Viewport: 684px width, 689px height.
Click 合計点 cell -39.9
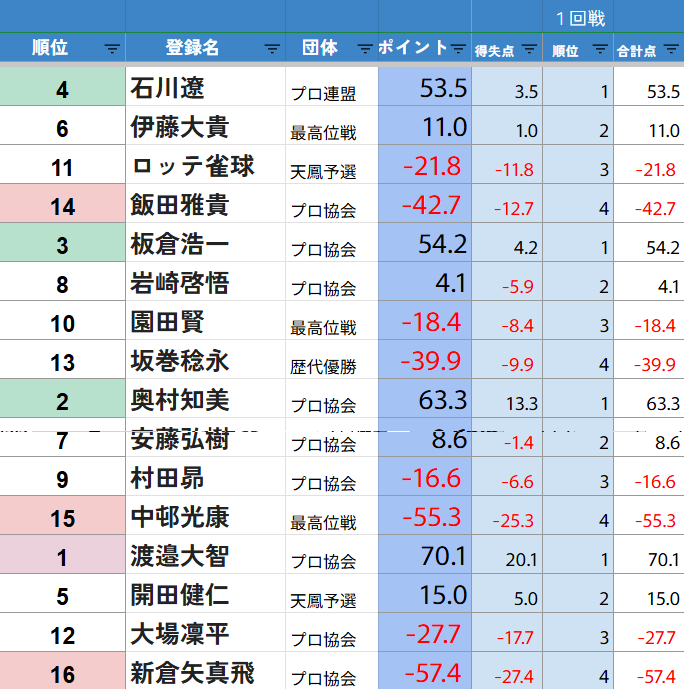pyautogui.click(x=649, y=359)
